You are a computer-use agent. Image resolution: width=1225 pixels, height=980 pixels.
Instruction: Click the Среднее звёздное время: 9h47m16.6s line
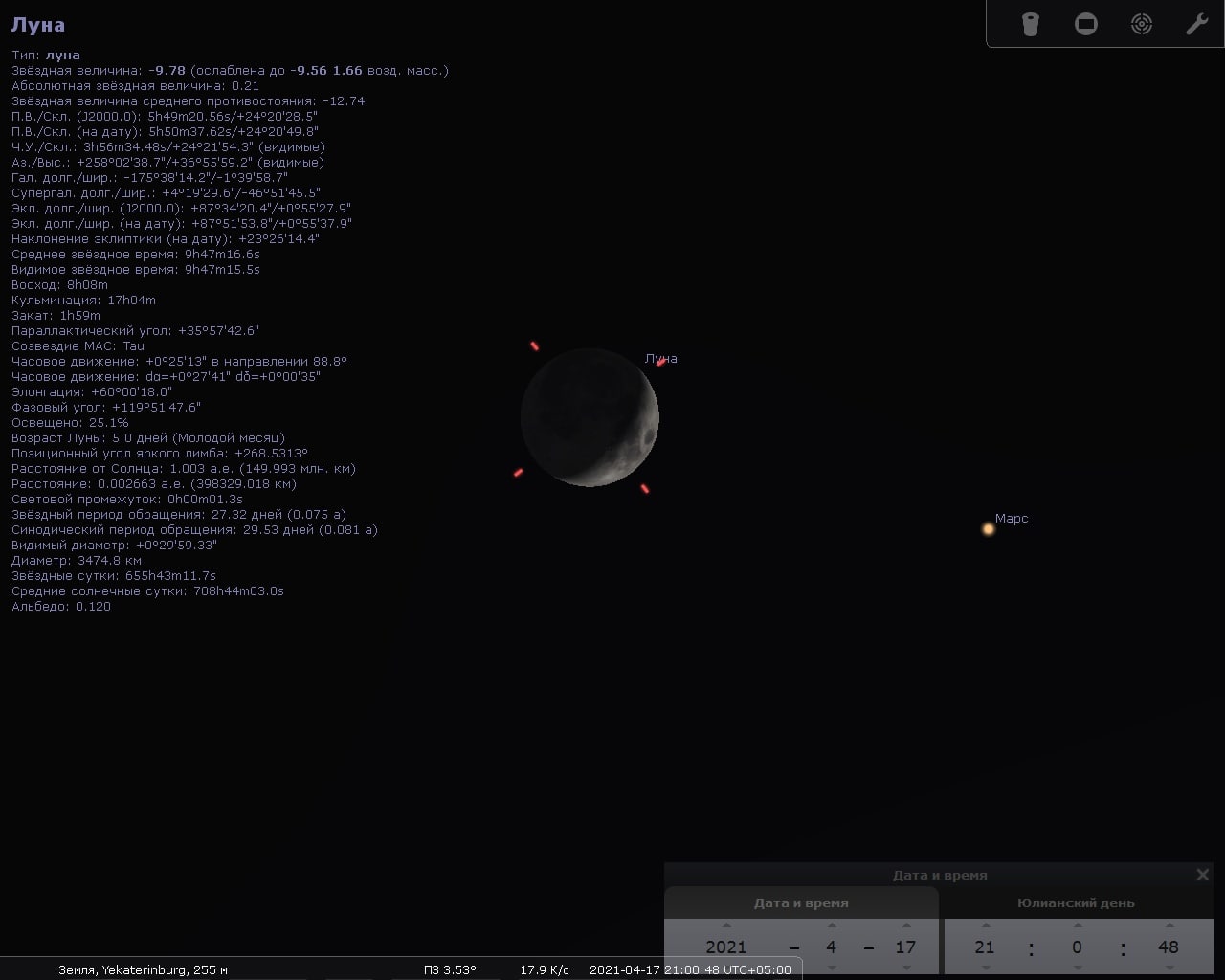tap(136, 254)
